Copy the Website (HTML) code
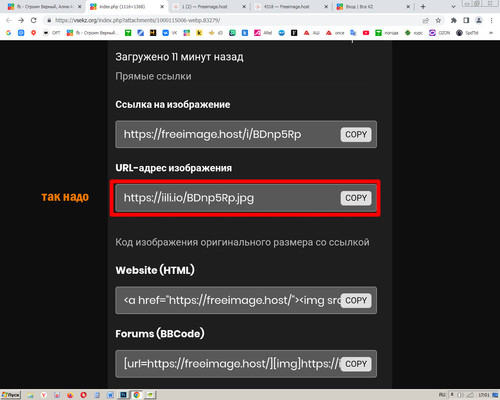 356,300
